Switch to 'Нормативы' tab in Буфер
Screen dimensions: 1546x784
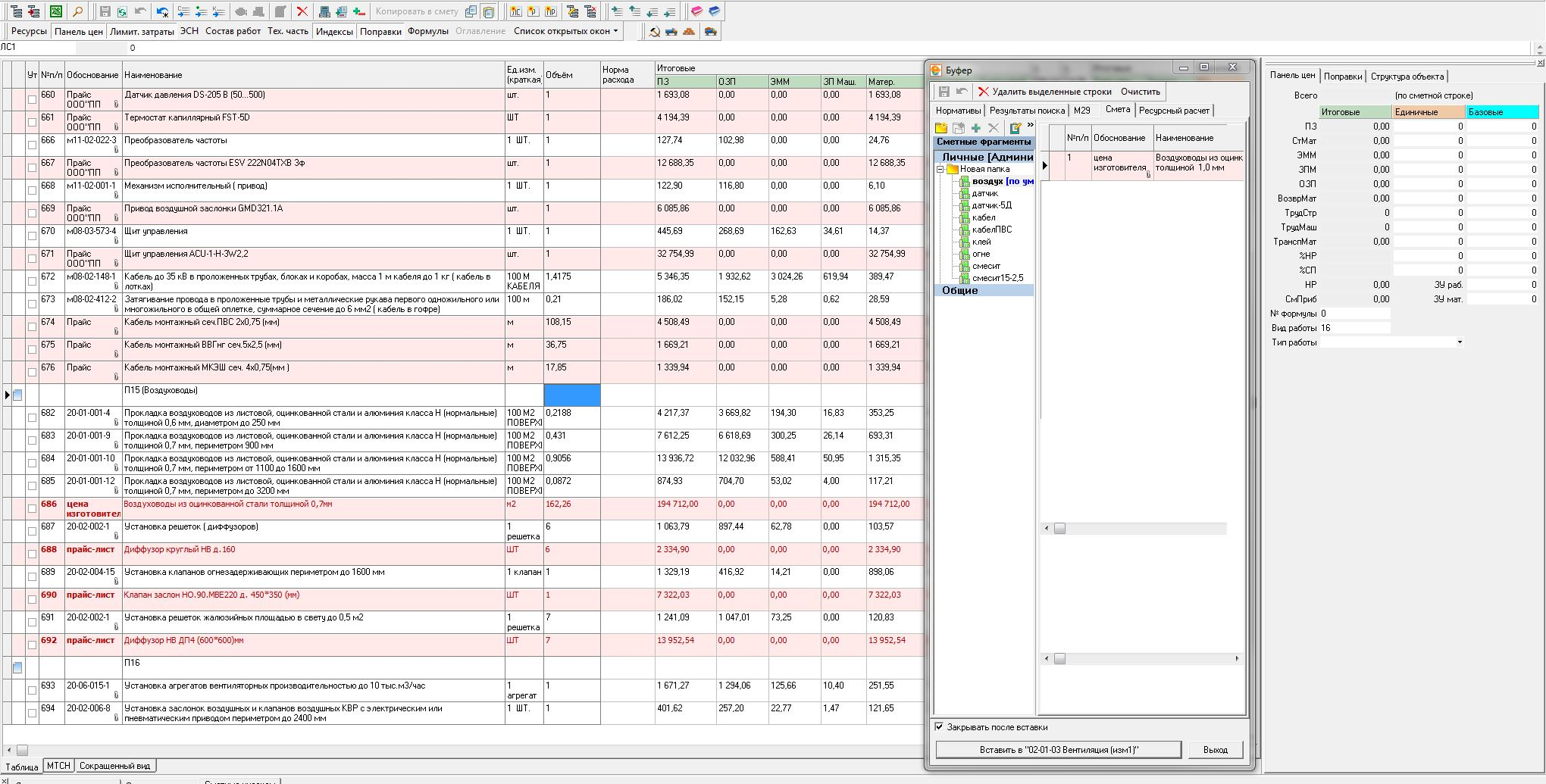959,111
